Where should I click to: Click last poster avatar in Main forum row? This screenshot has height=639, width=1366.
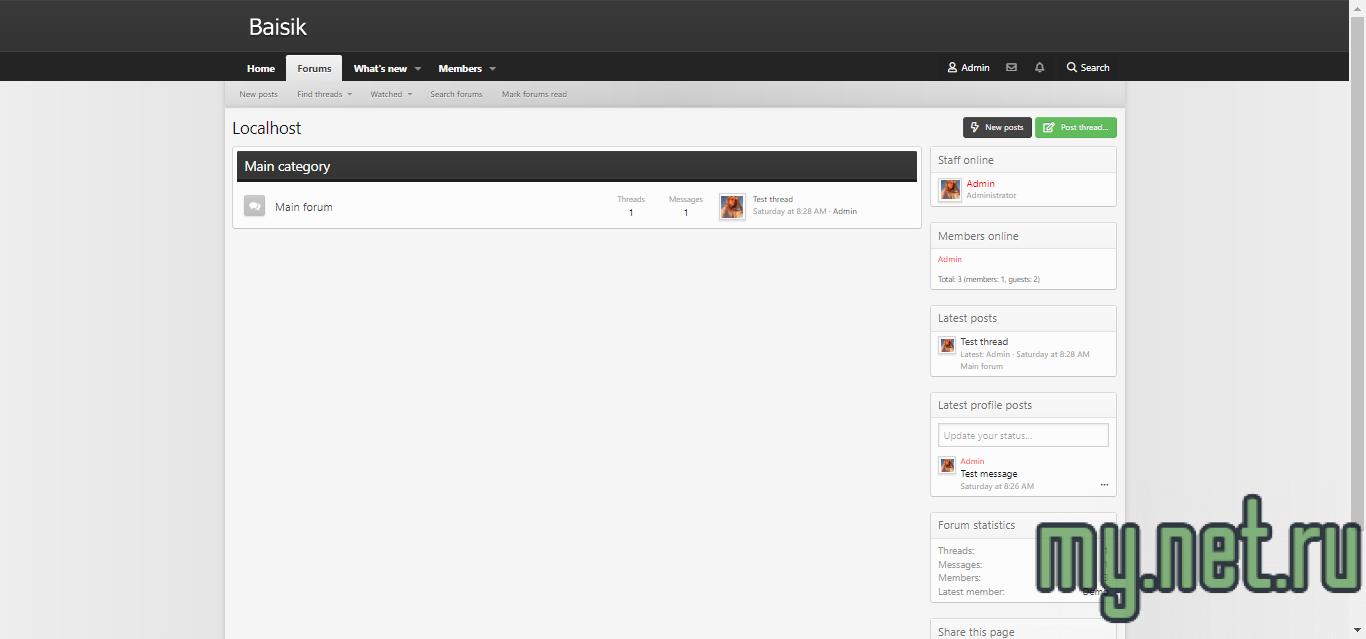click(x=732, y=206)
